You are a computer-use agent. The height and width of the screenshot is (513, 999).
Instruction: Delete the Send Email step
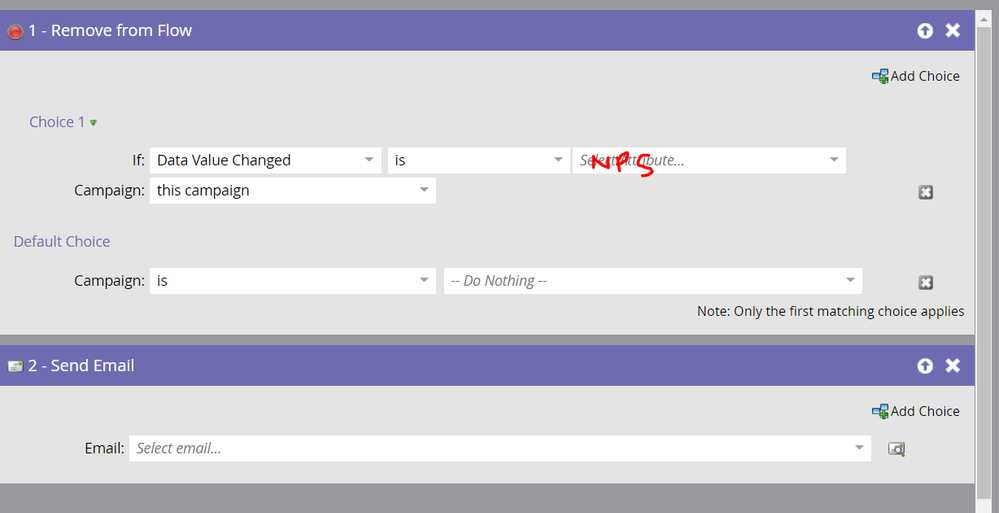coord(952,366)
